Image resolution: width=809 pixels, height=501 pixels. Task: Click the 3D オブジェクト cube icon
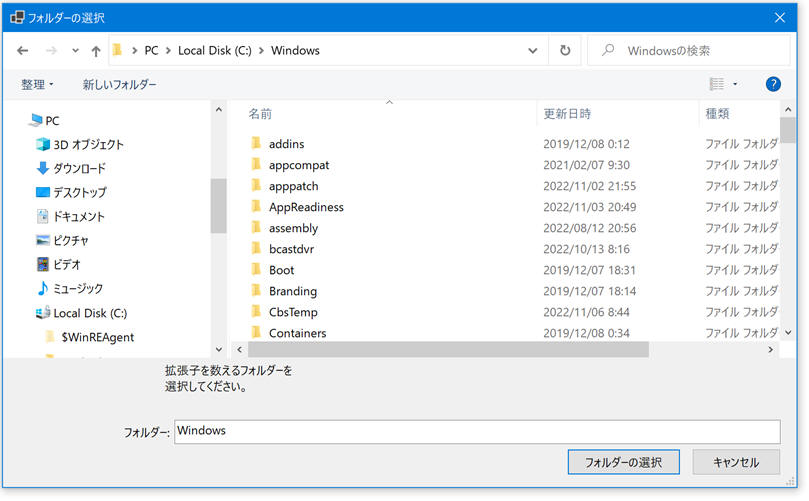[43, 144]
